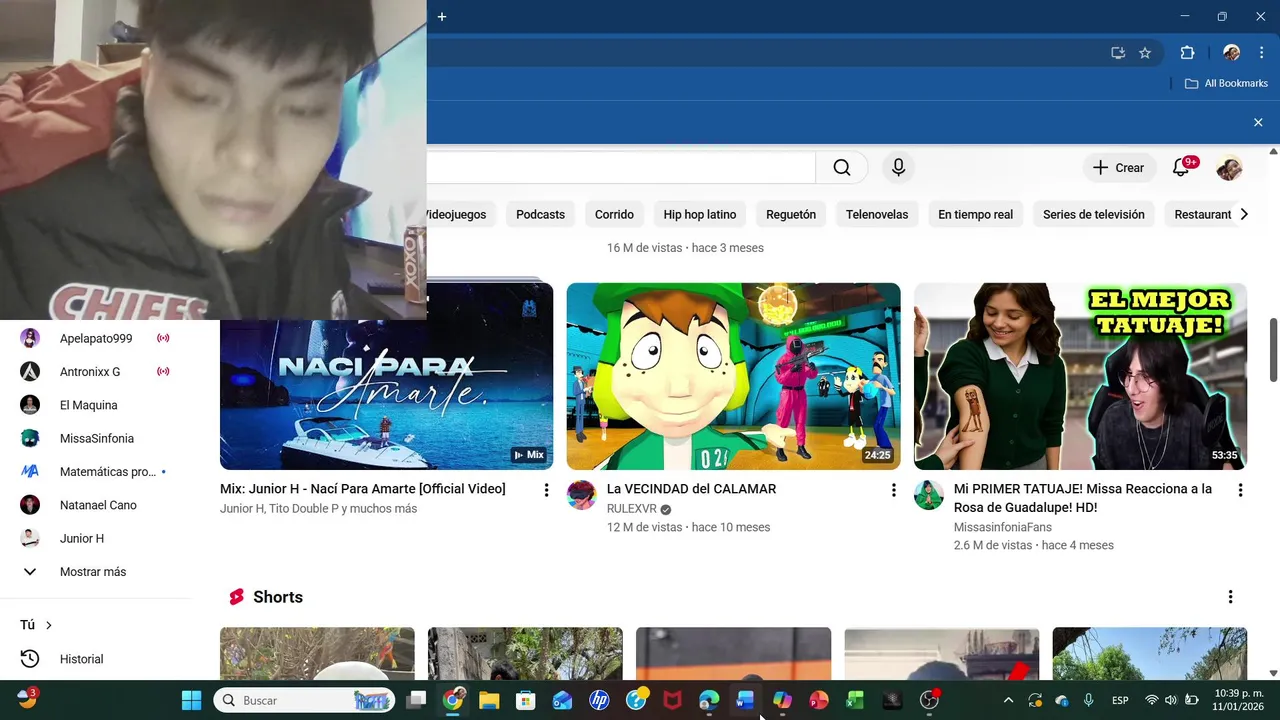This screenshot has width=1280, height=720.
Task: Select the Reguetón filter chip
Action: click(x=791, y=214)
